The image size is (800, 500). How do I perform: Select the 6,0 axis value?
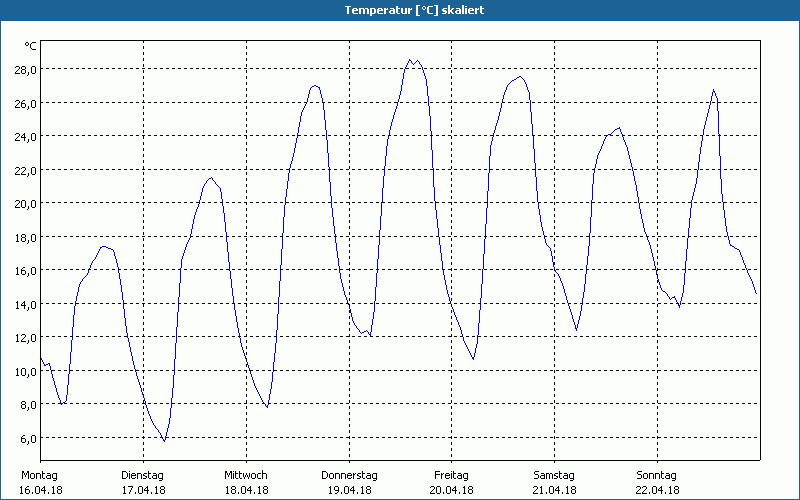pos(28,438)
